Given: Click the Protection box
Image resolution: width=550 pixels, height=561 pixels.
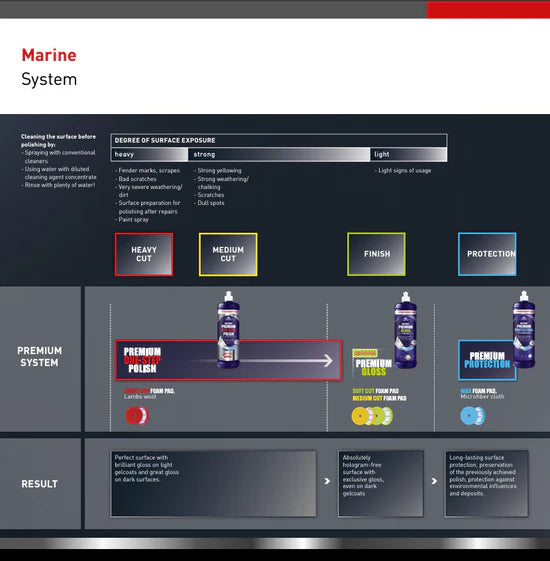Looking at the screenshot, I should [x=487, y=254].
